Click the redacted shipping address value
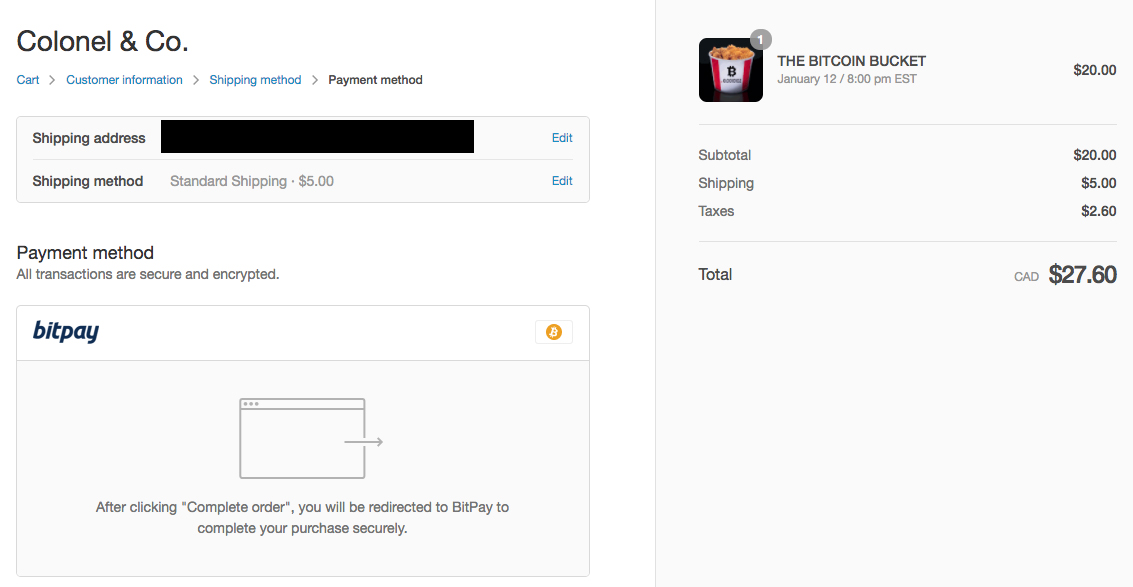The height and width of the screenshot is (587, 1133). [317, 137]
